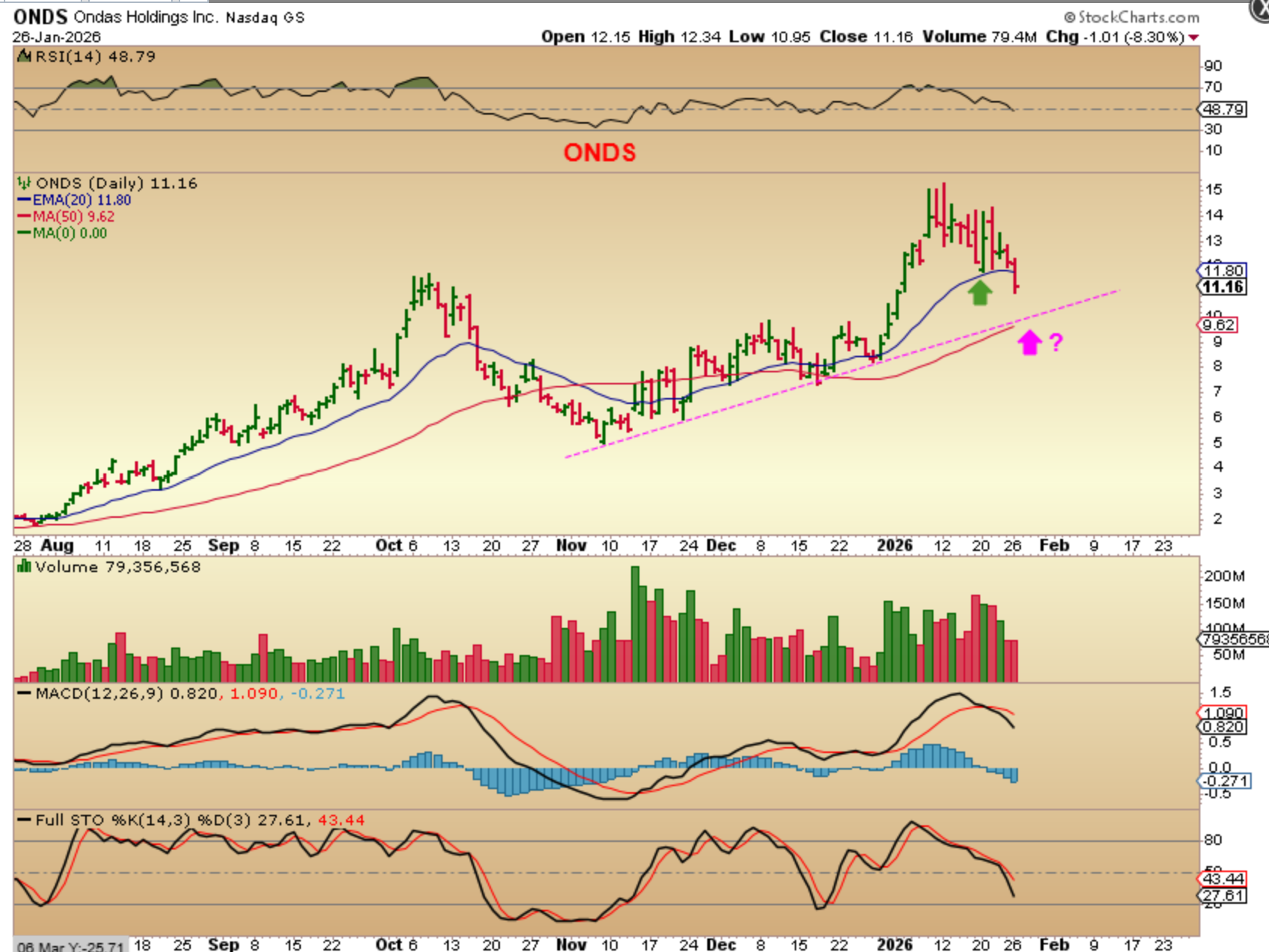Click the 90 tick on the RSI axis
Image resolution: width=1269 pixels, height=952 pixels.
click(x=1213, y=66)
